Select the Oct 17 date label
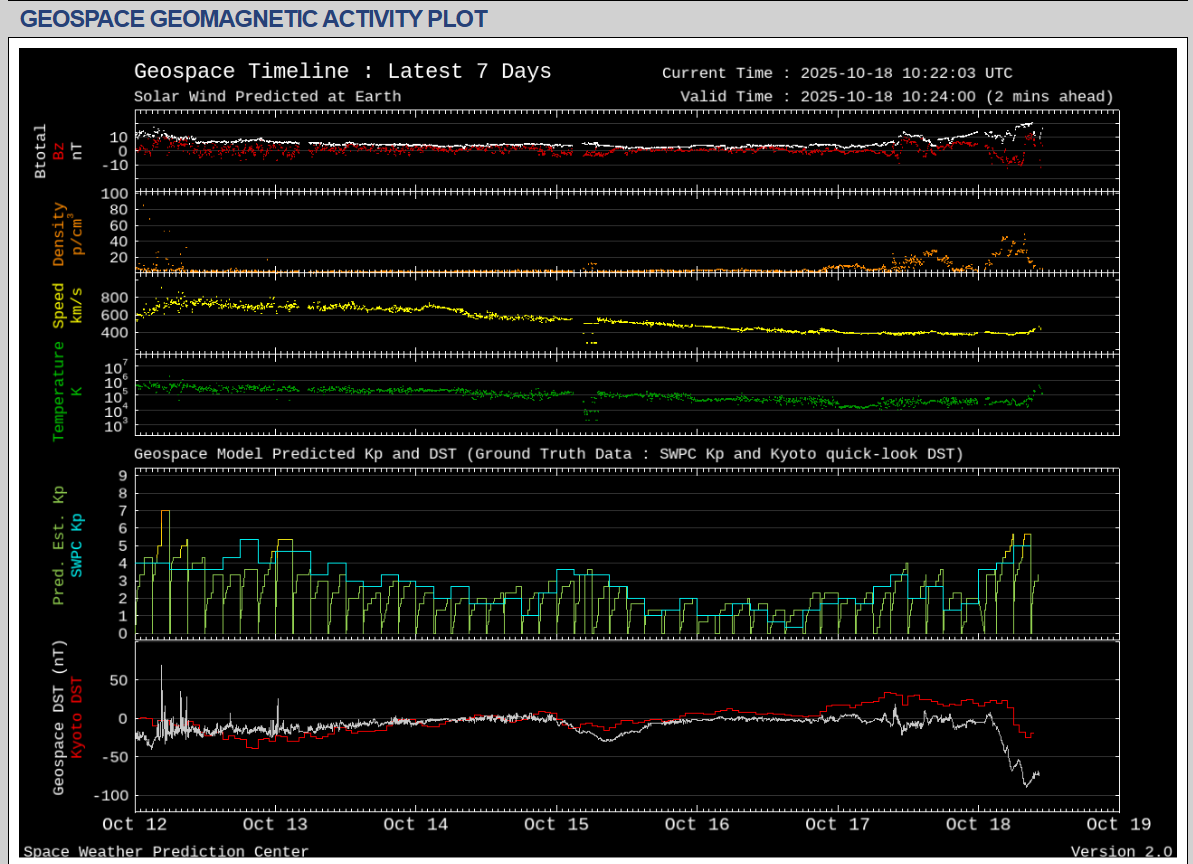The image size is (1193, 864). click(x=838, y=824)
